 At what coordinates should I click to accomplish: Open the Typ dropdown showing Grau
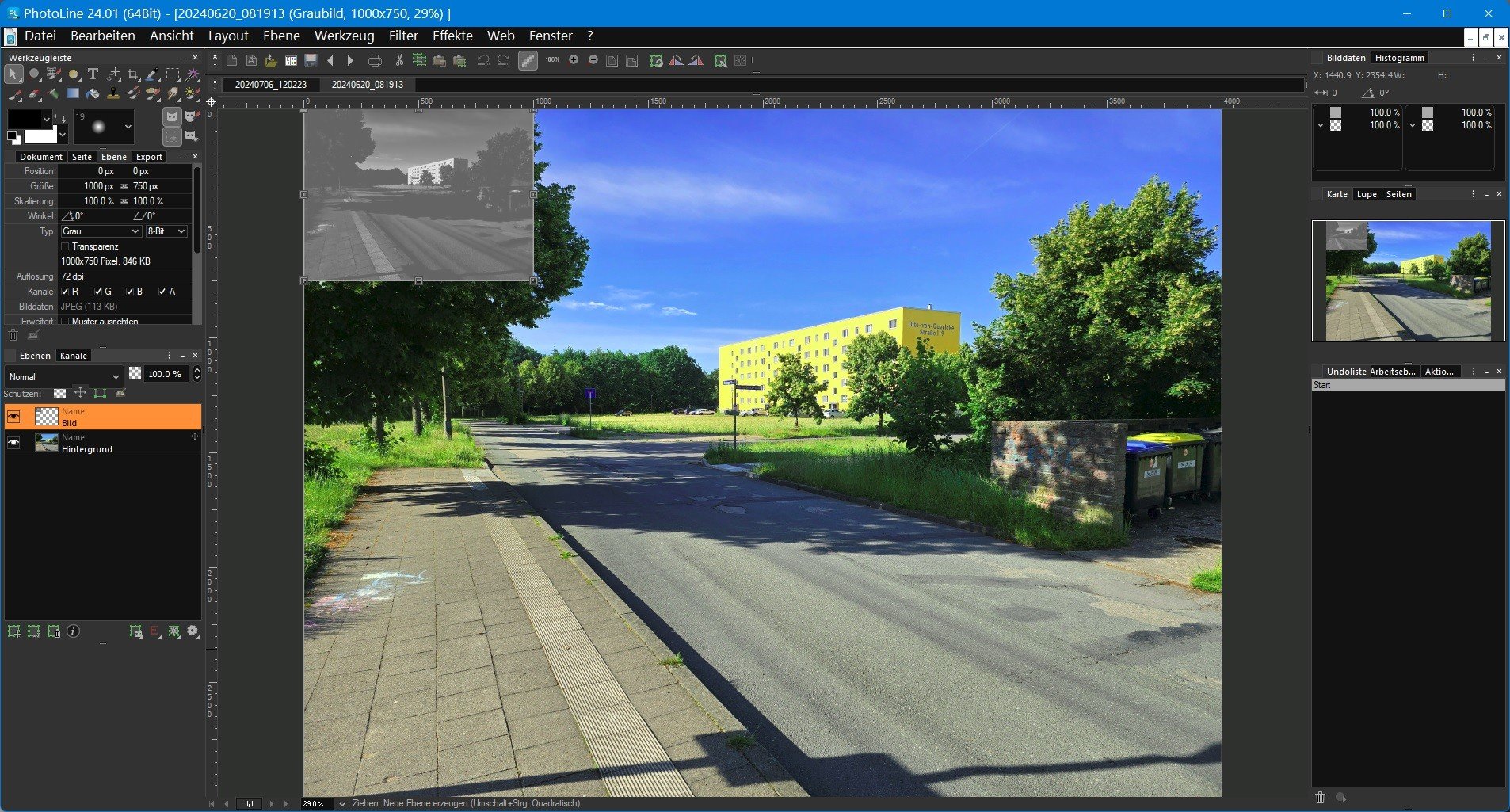click(x=101, y=231)
